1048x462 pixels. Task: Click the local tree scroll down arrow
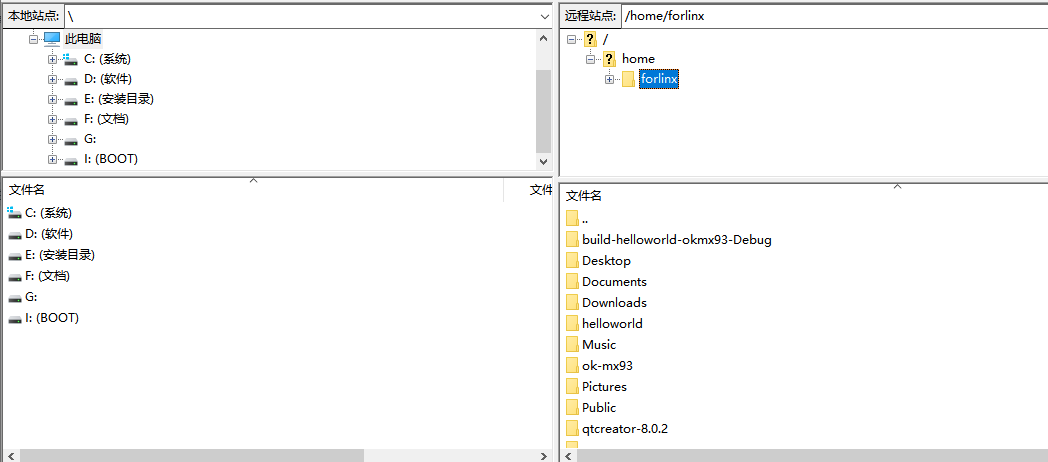(544, 160)
